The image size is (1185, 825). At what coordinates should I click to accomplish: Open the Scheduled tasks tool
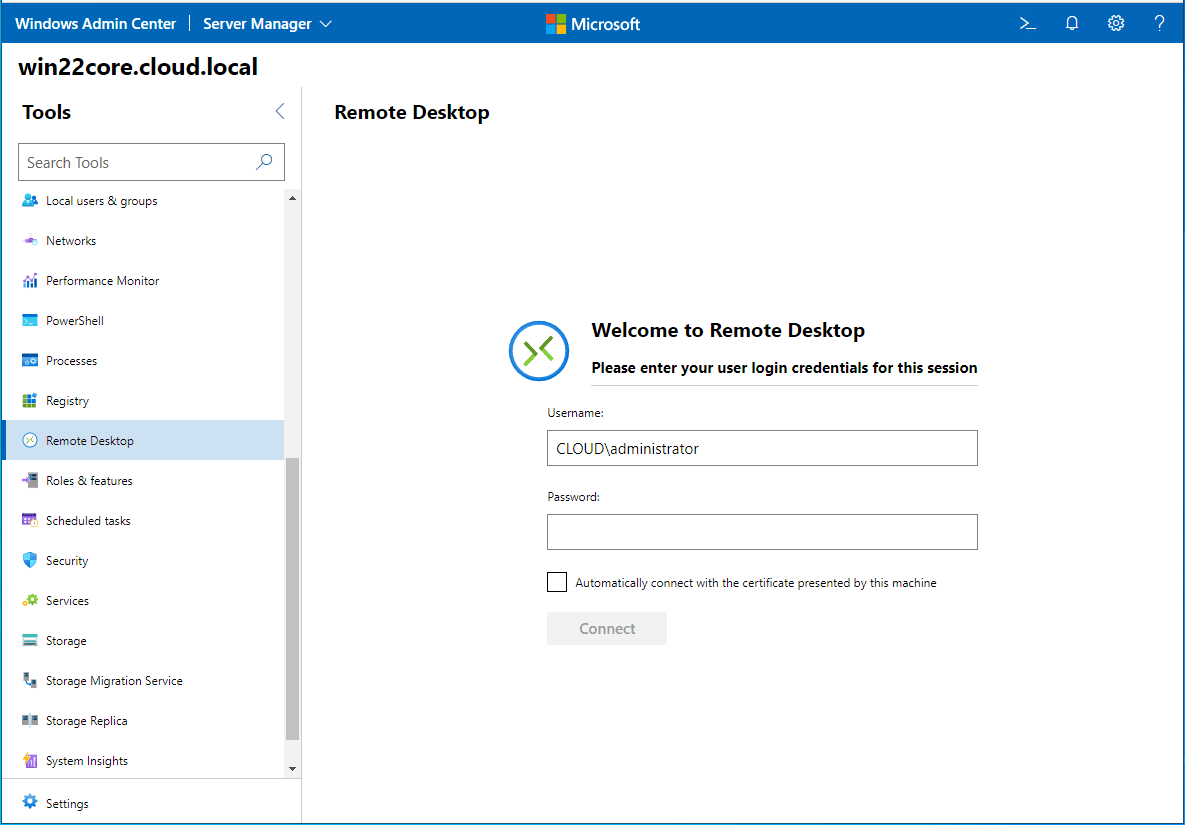click(88, 520)
